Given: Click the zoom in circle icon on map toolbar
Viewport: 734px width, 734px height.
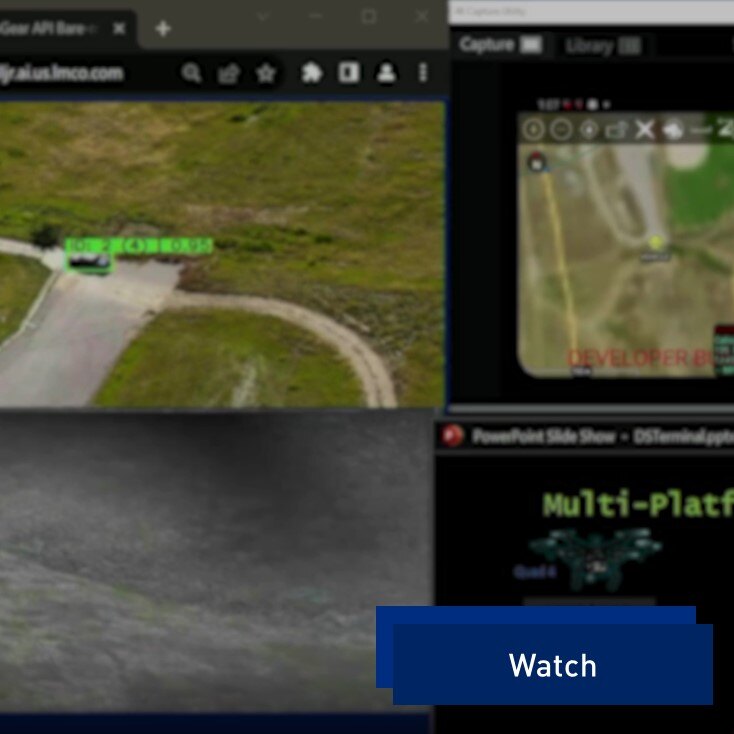Looking at the screenshot, I should pyautogui.click(x=534, y=129).
